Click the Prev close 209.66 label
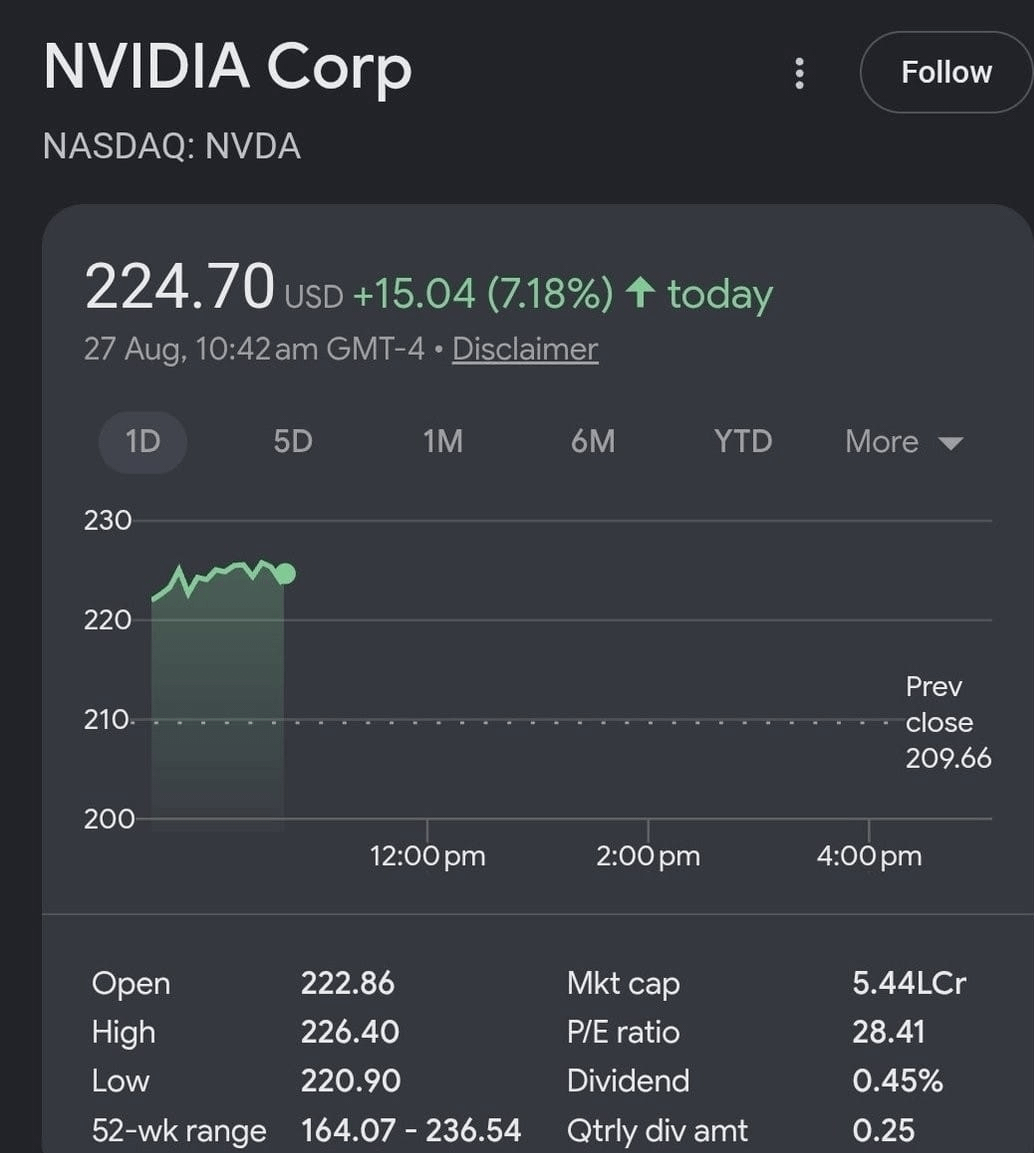This screenshot has height=1153, width=1034. pos(948,722)
